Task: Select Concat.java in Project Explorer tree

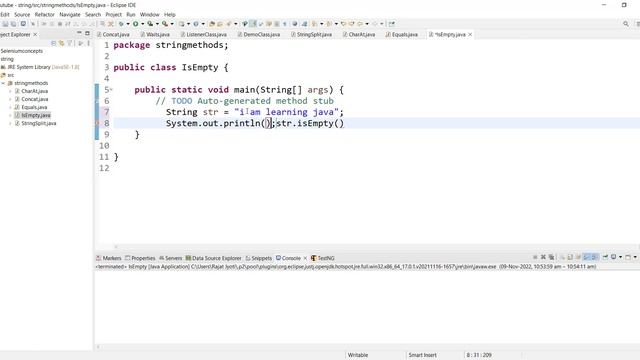Action: [35, 99]
